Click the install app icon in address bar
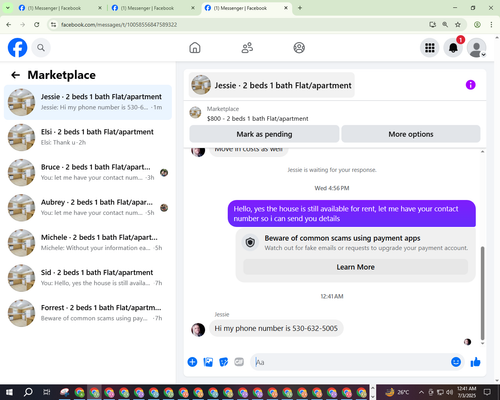Image resolution: width=500 pixels, height=400 pixels. click(432, 25)
